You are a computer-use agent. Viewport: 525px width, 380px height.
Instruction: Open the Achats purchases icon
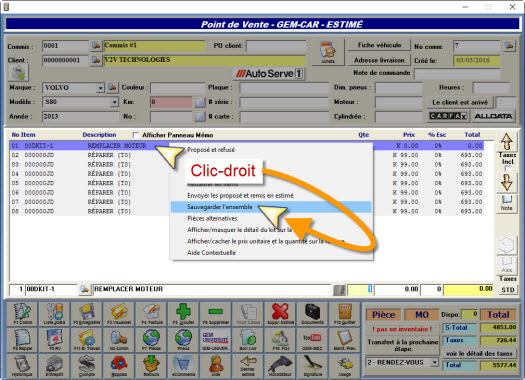pyautogui.click(x=327, y=52)
